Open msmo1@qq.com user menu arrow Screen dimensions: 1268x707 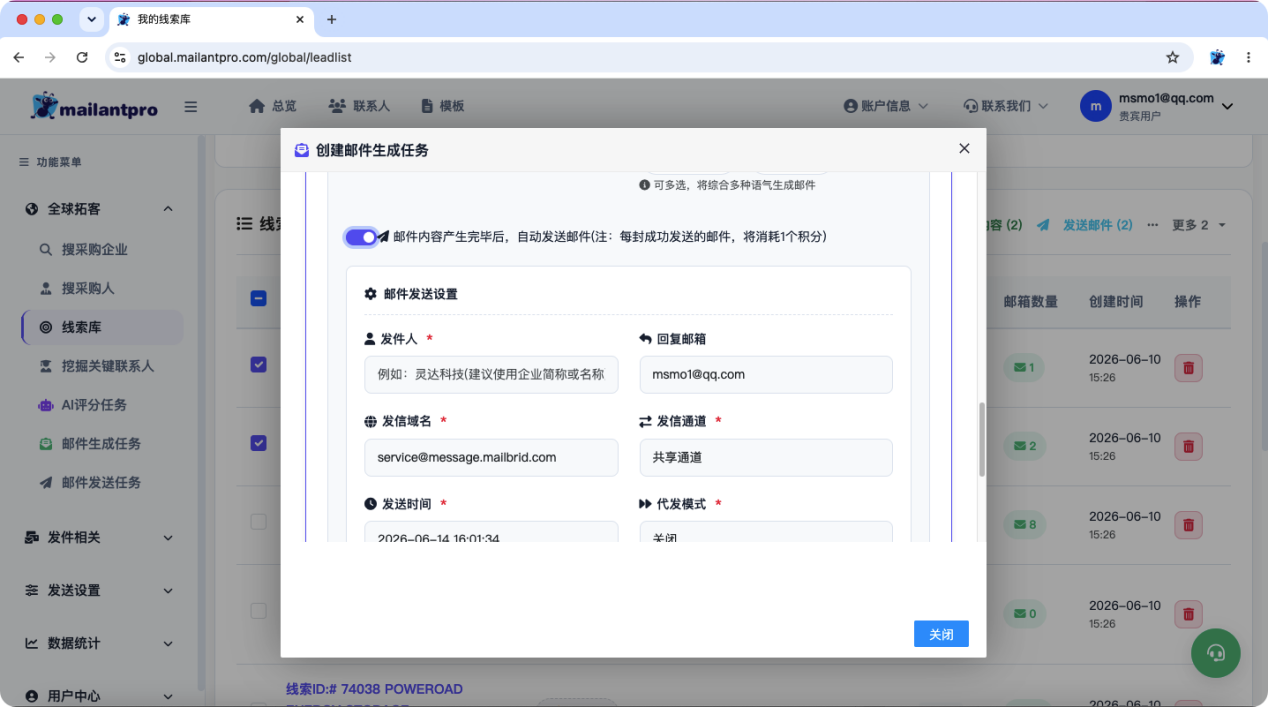1228,106
